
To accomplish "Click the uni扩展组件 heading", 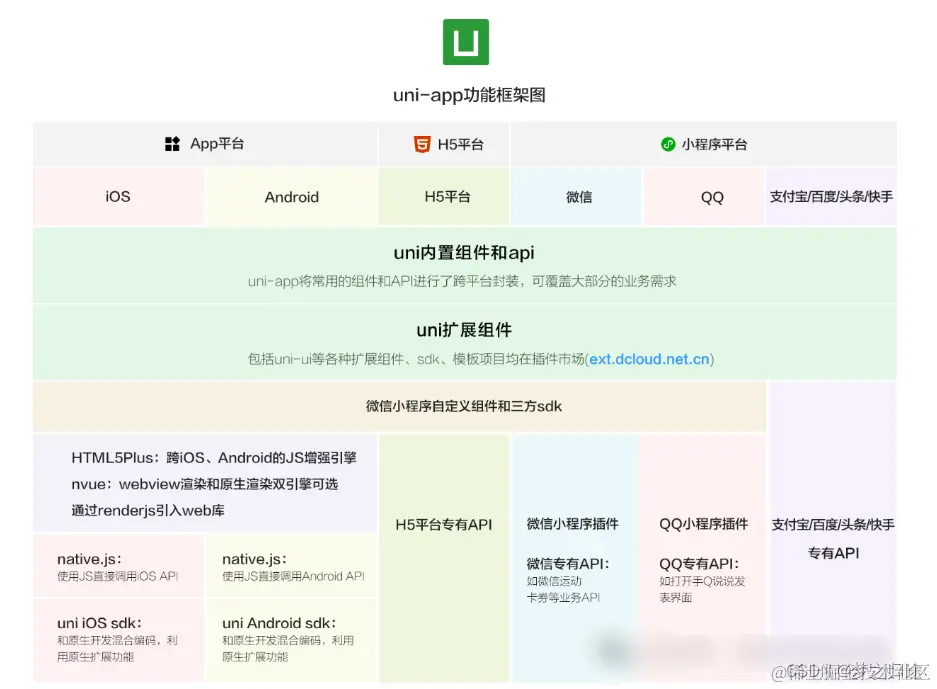I will (464, 330).
